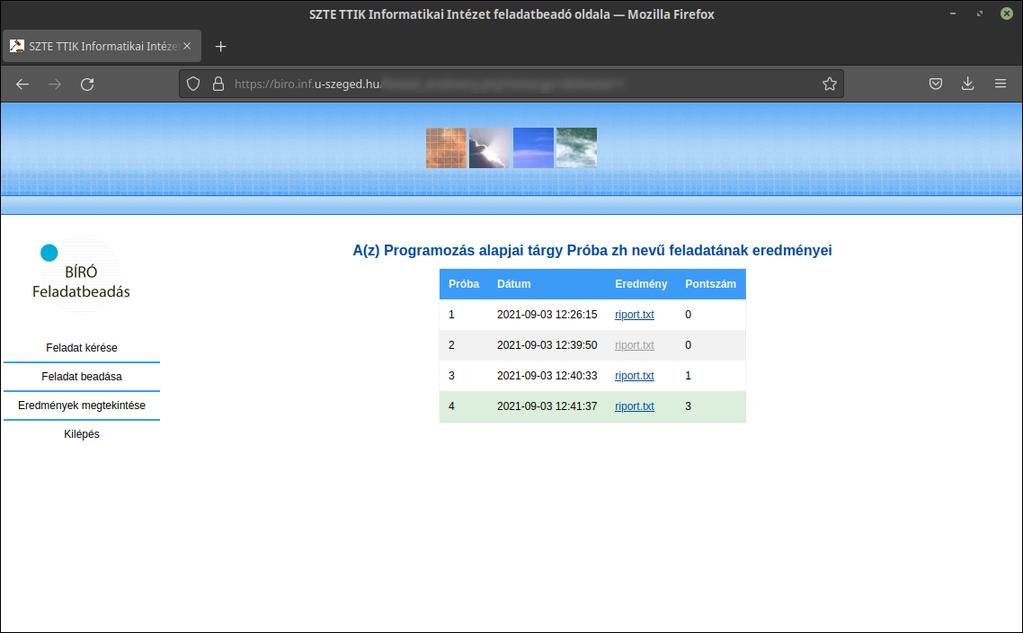1023x633 pixels.
Task: Click the blue sky banner image
Action: [533, 148]
